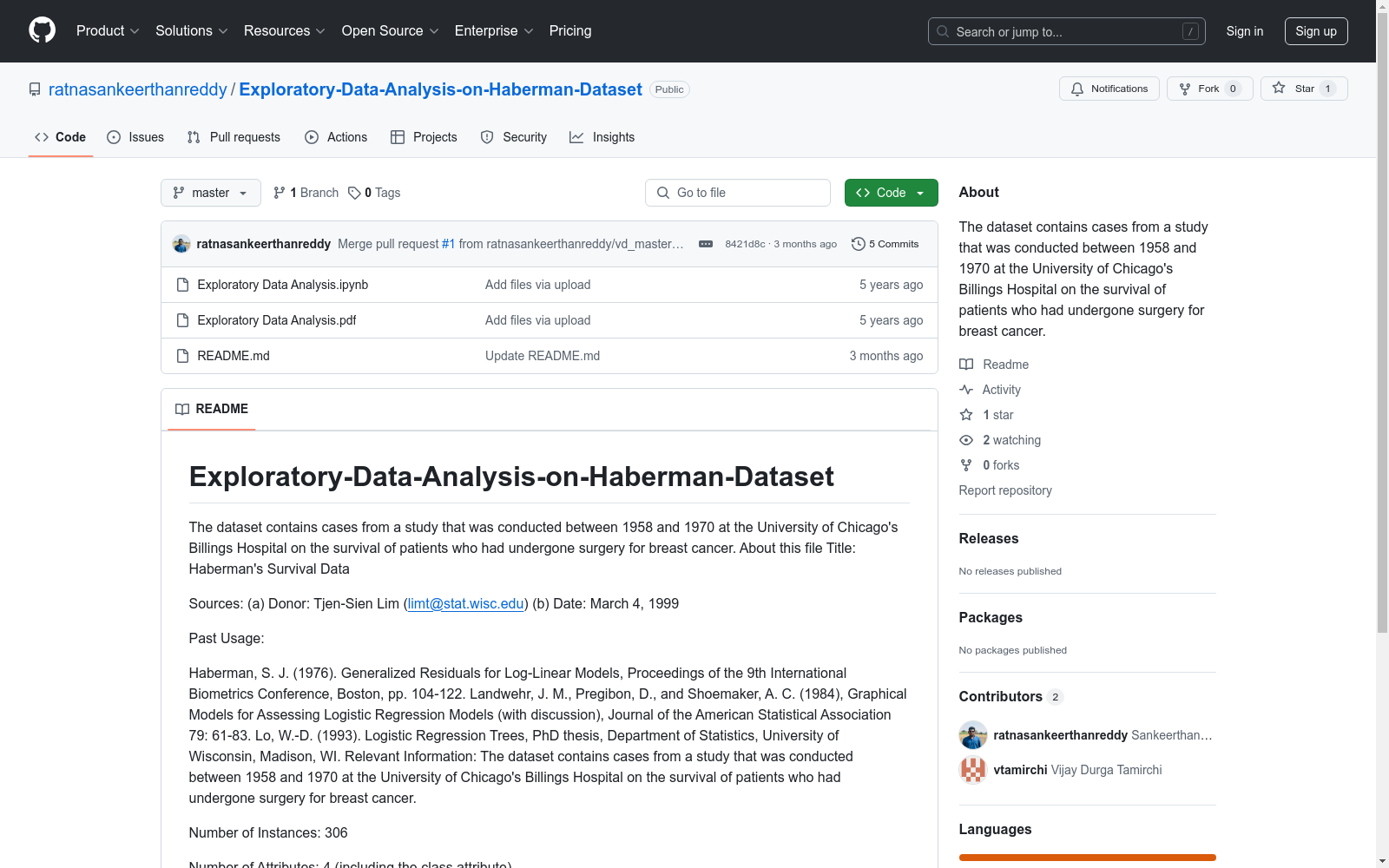This screenshot has width=1389, height=868.
Task: Open the ratnasankeerthanreddy owner link
Action: [x=138, y=89]
